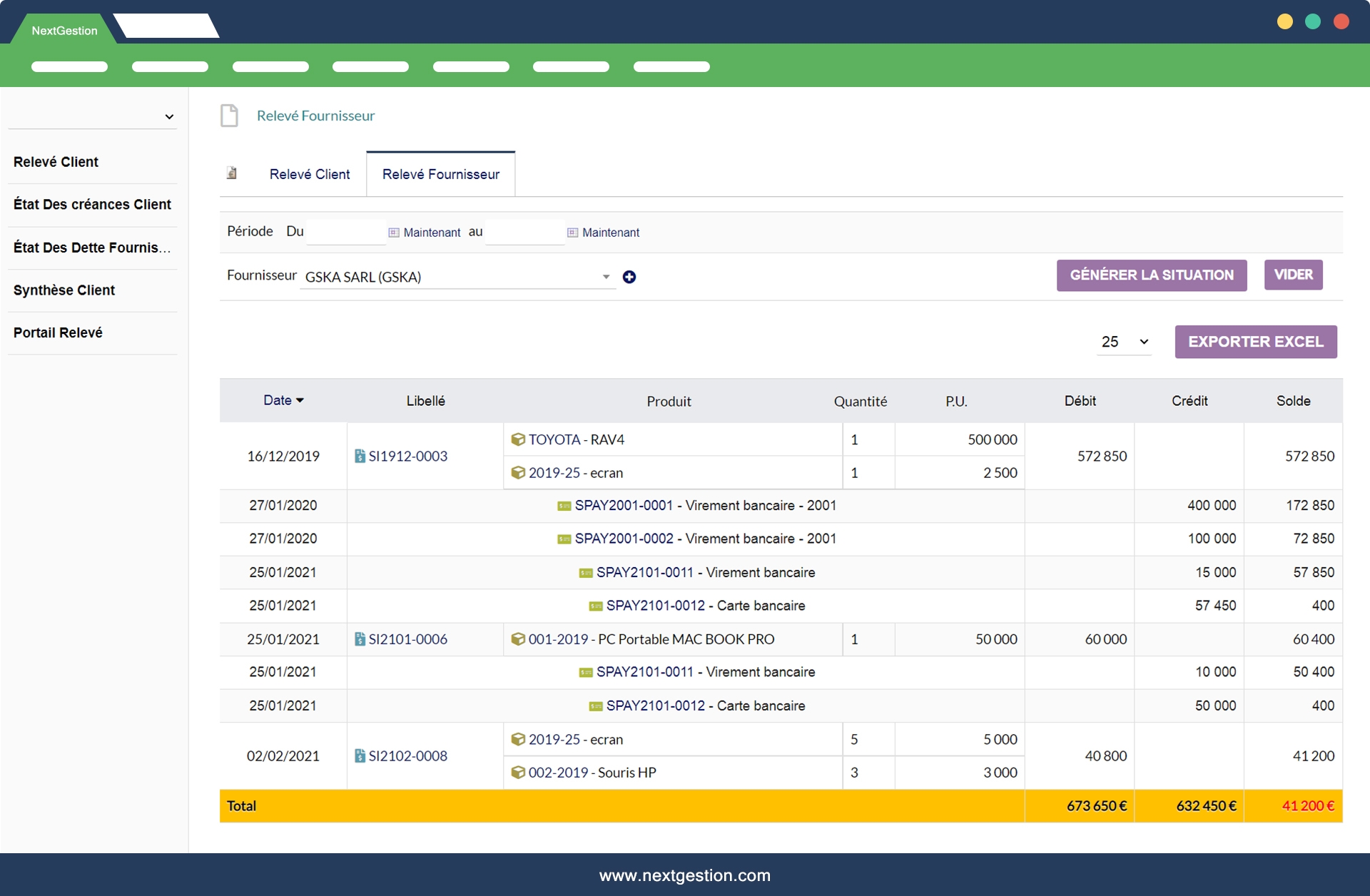Click the payment icon beside SPAY2001-0001

click(x=564, y=506)
